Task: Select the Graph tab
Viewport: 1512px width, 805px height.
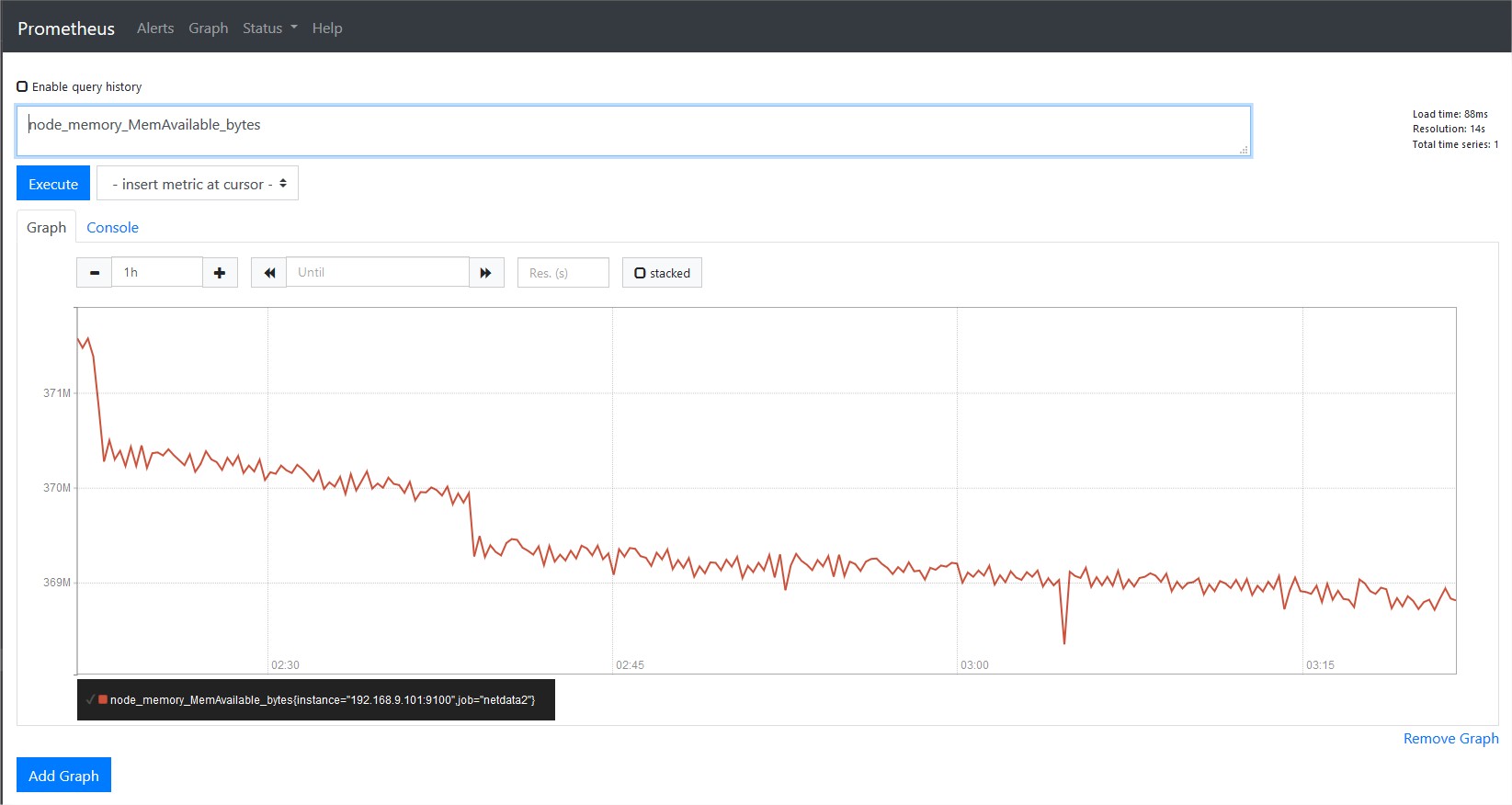Action: click(46, 227)
